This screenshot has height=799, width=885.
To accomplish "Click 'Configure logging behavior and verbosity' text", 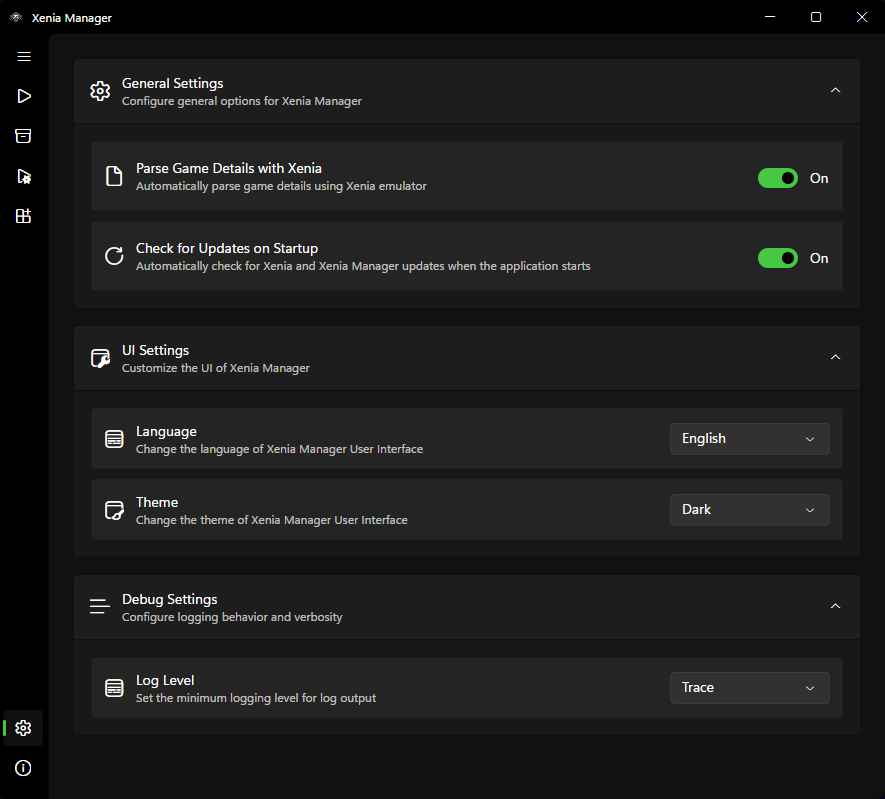I will click(x=232, y=617).
